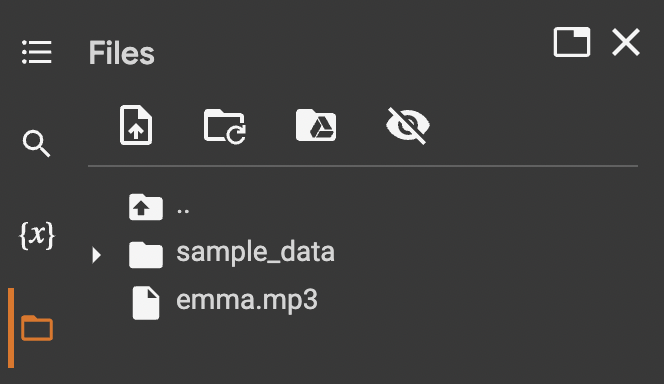Expand the sample_data folder arrow
Viewport: 664px width, 384px height.
97,255
